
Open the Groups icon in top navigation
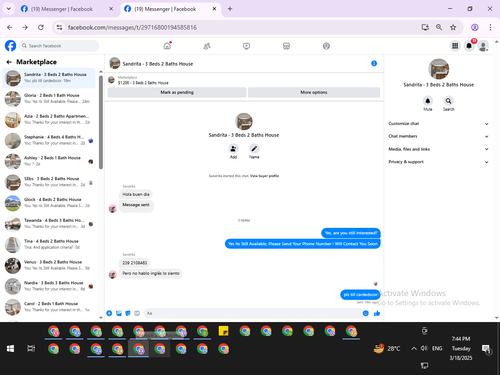click(x=326, y=46)
